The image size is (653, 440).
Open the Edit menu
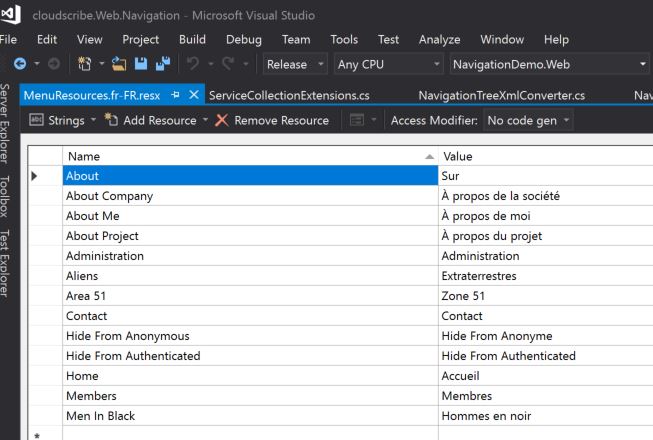click(x=47, y=40)
